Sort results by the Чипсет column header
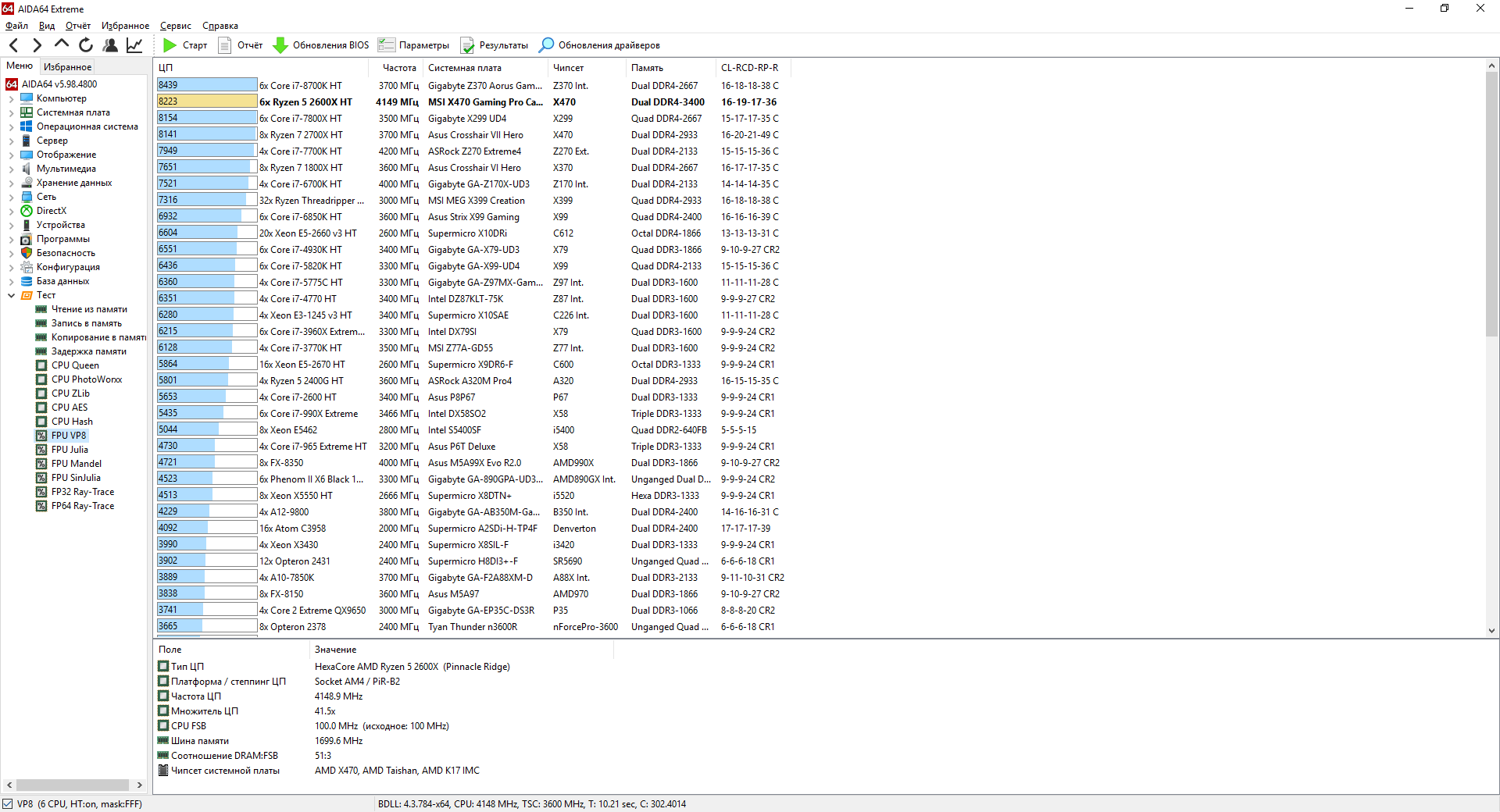 click(587, 68)
